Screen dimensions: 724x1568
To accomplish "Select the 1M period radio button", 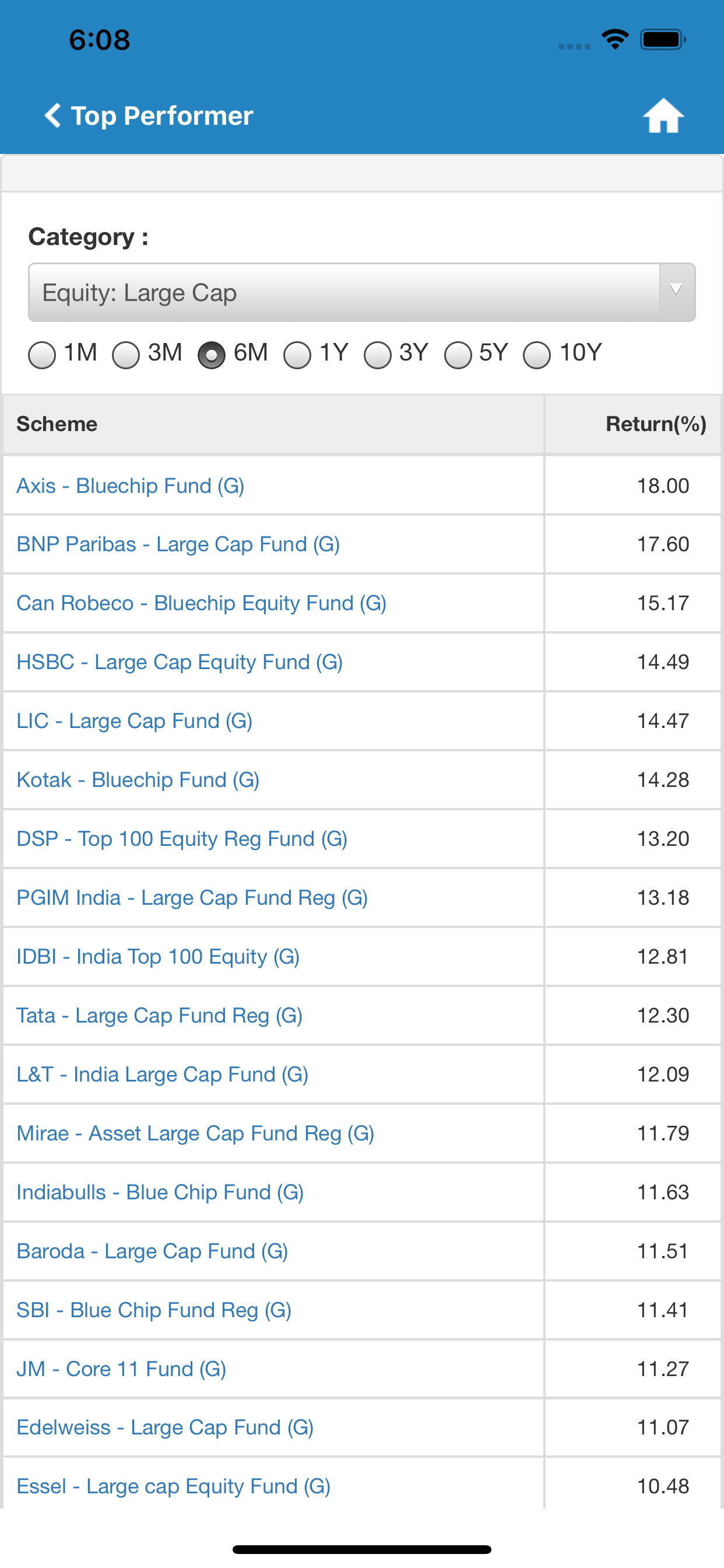I will point(42,355).
